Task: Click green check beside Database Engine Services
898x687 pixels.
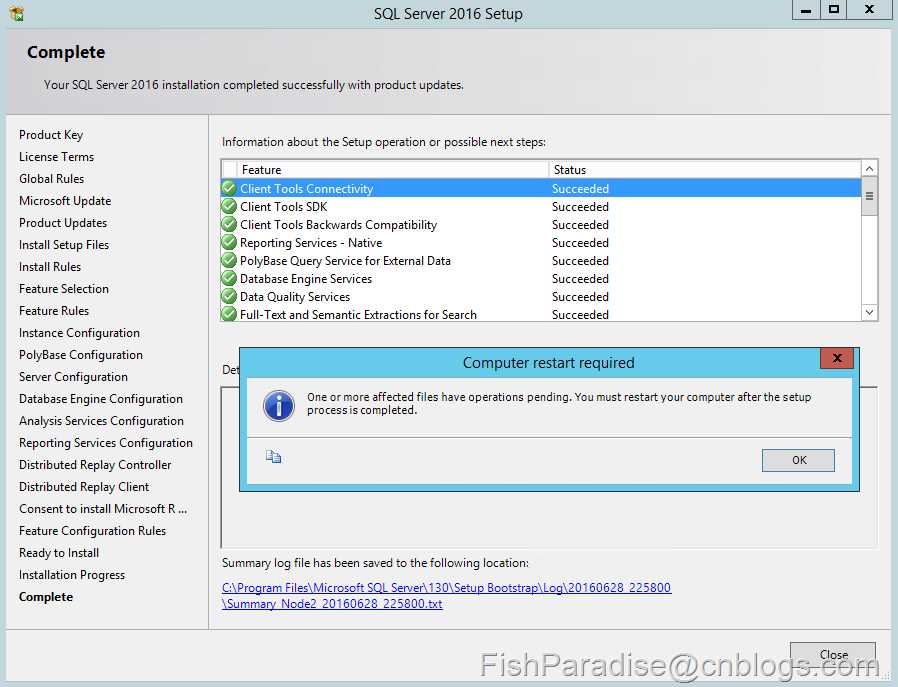Action: click(x=229, y=278)
